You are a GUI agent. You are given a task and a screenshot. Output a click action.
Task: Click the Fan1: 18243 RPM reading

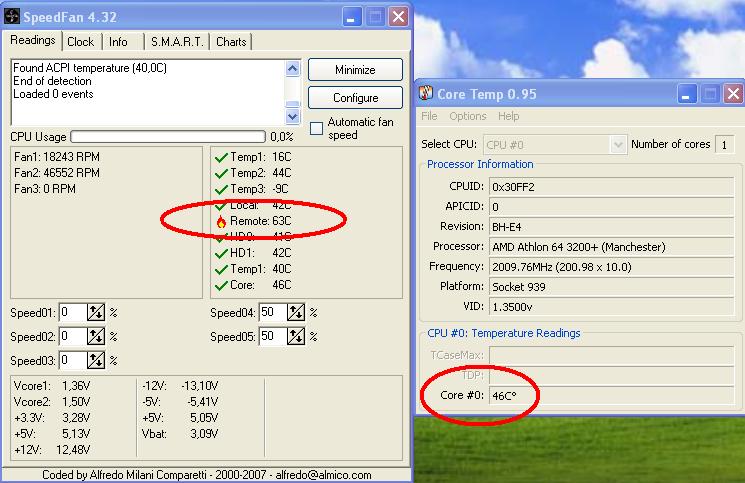tap(57, 157)
